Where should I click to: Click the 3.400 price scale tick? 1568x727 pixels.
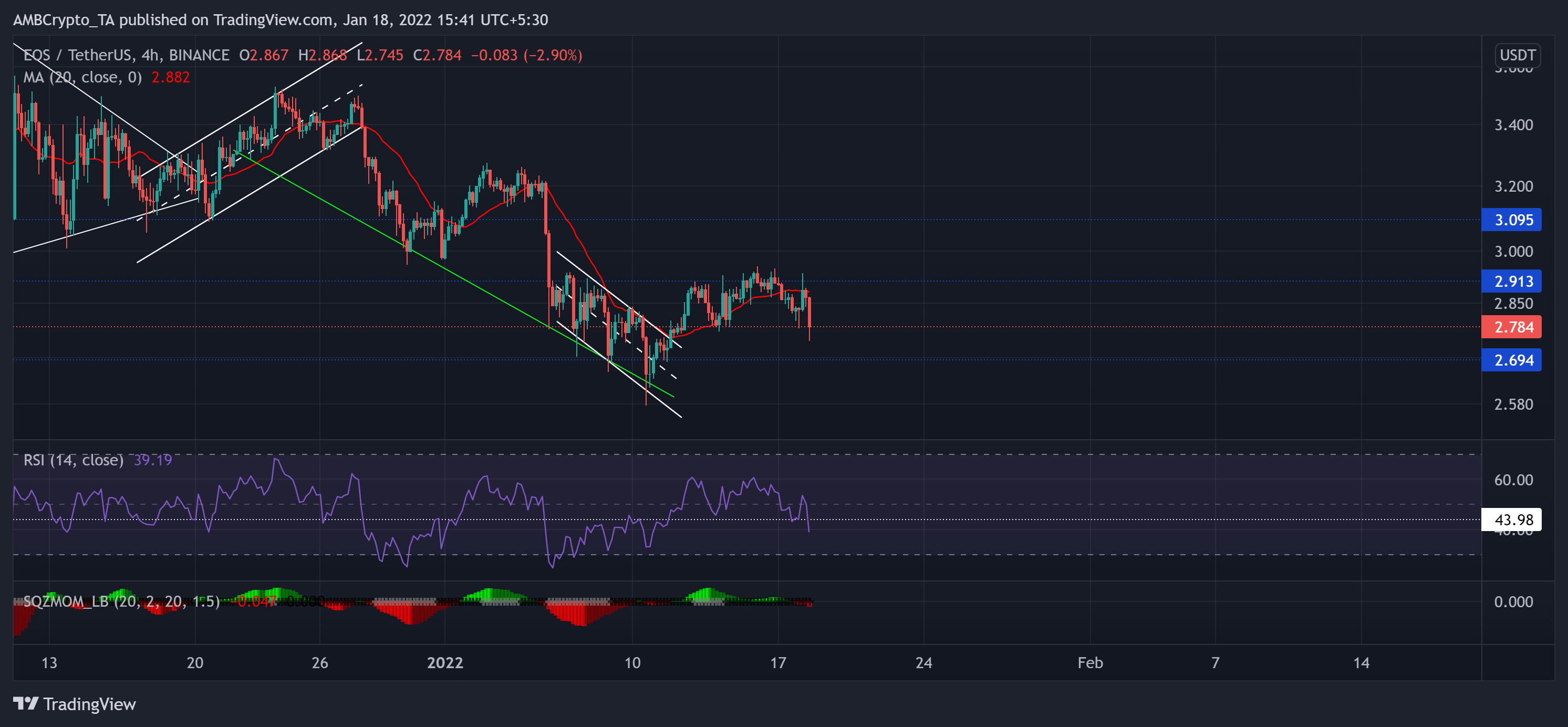pos(1513,125)
